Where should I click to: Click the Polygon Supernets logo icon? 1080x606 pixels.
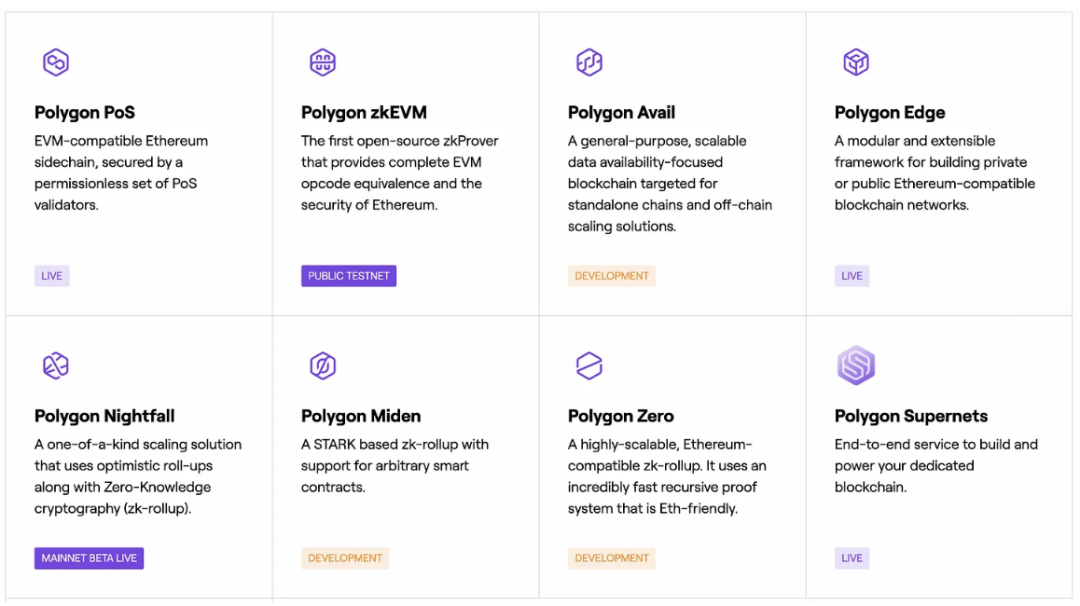[856, 366]
